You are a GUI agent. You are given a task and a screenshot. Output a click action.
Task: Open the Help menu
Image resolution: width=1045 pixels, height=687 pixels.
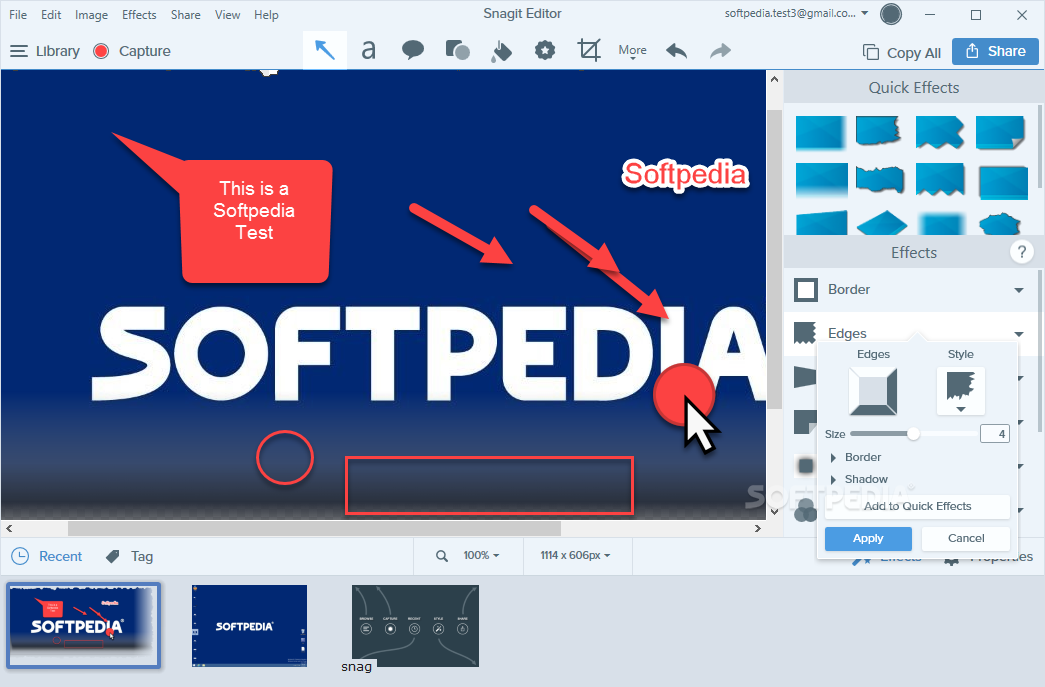pos(266,15)
